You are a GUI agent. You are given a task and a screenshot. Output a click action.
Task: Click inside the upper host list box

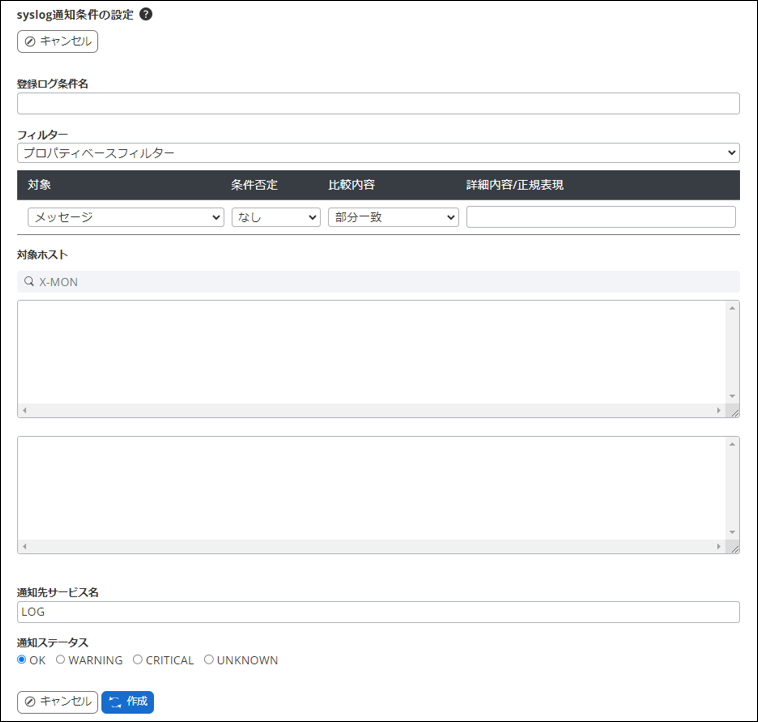point(370,350)
